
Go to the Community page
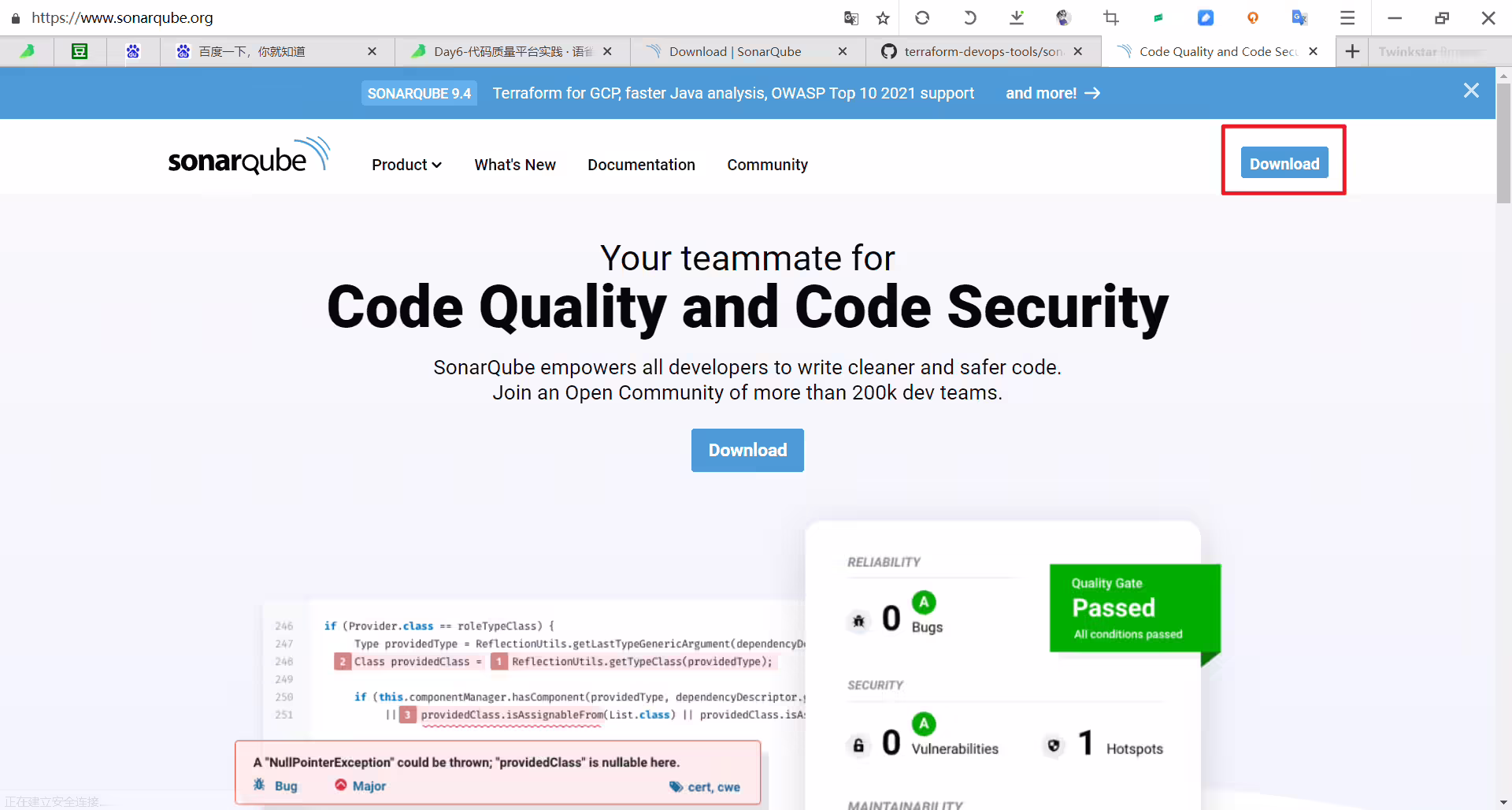click(767, 165)
